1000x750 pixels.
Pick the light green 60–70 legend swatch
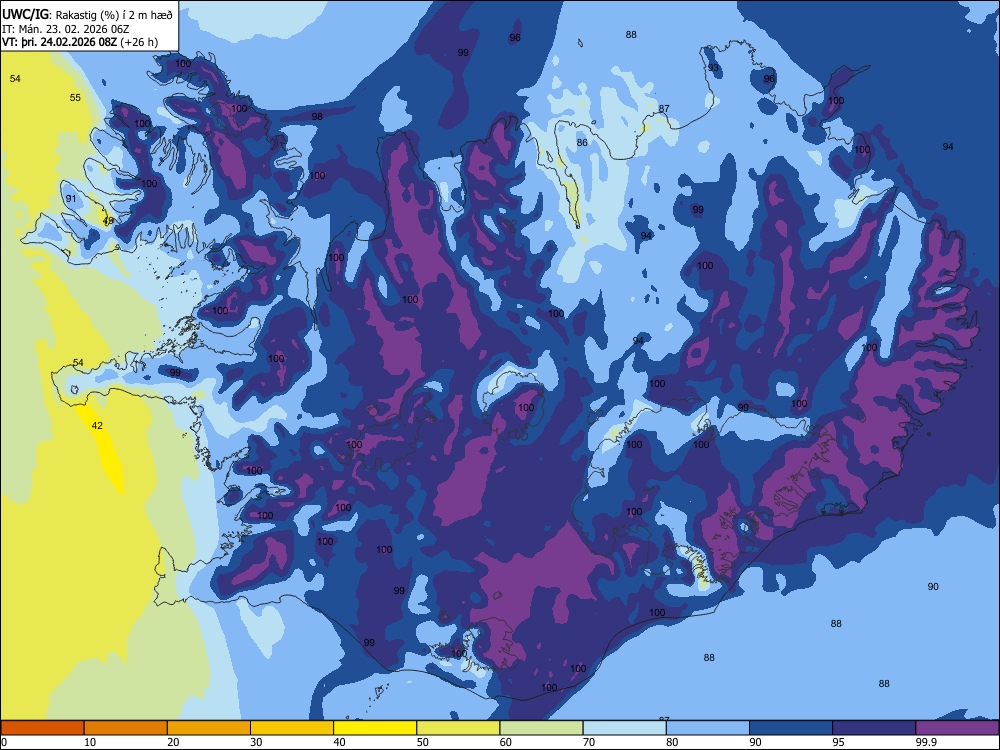pos(541,728)
